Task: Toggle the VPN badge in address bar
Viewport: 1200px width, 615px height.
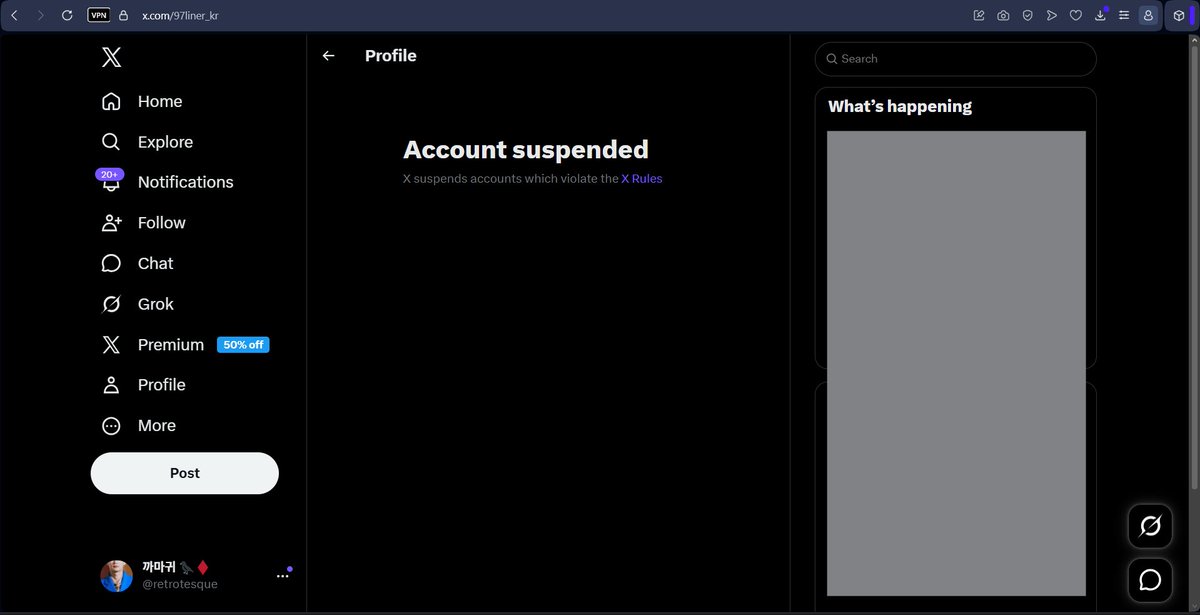Action: (99, 15)
